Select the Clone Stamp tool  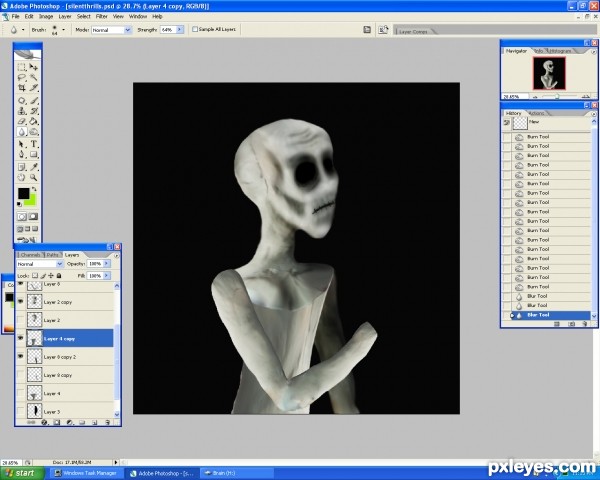(22, 111)
